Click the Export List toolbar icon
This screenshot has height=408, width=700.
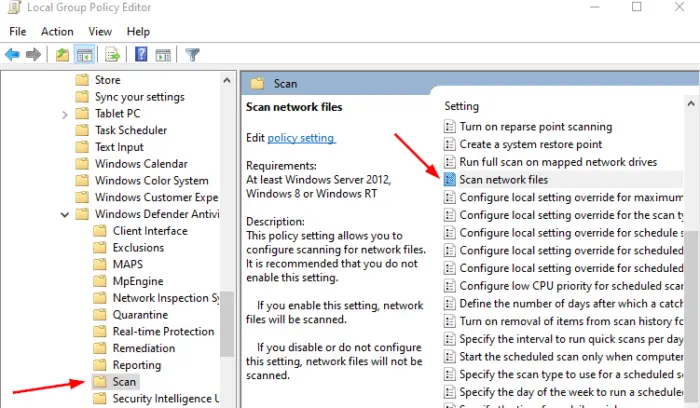coord(112,54)
